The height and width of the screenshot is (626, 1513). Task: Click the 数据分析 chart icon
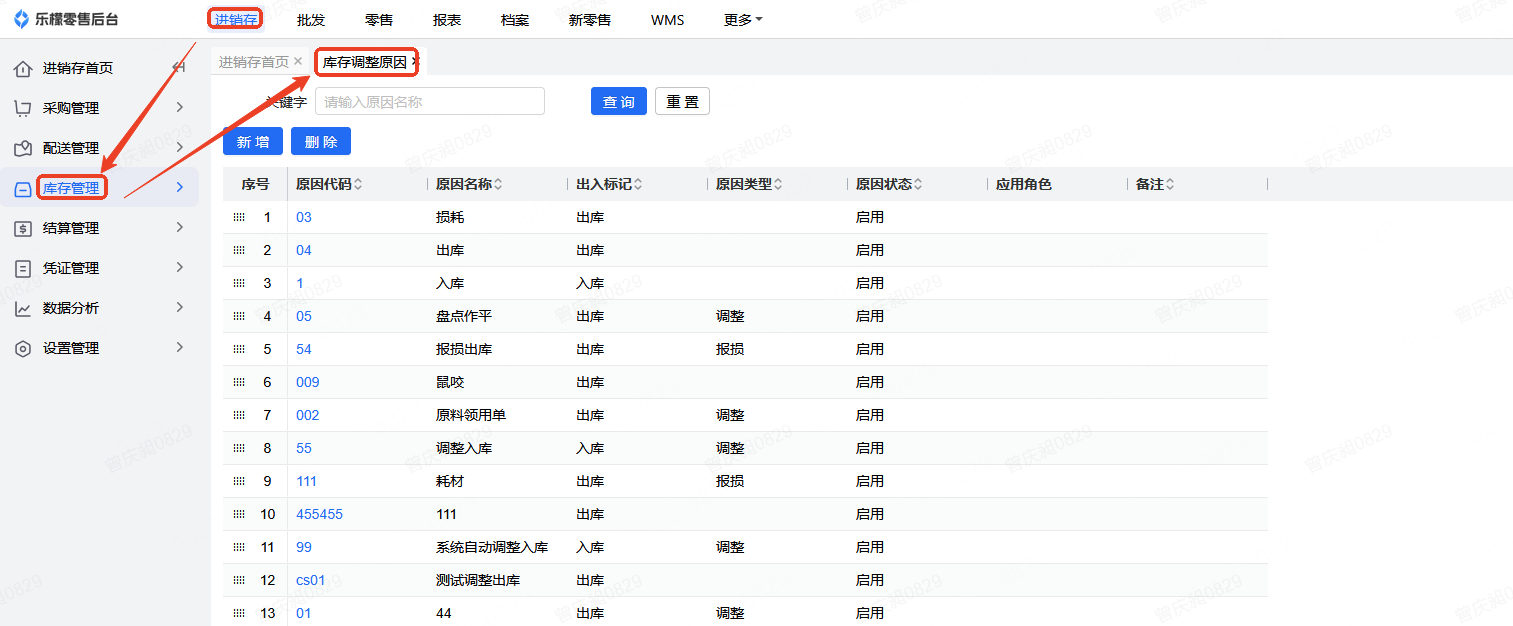23,308
